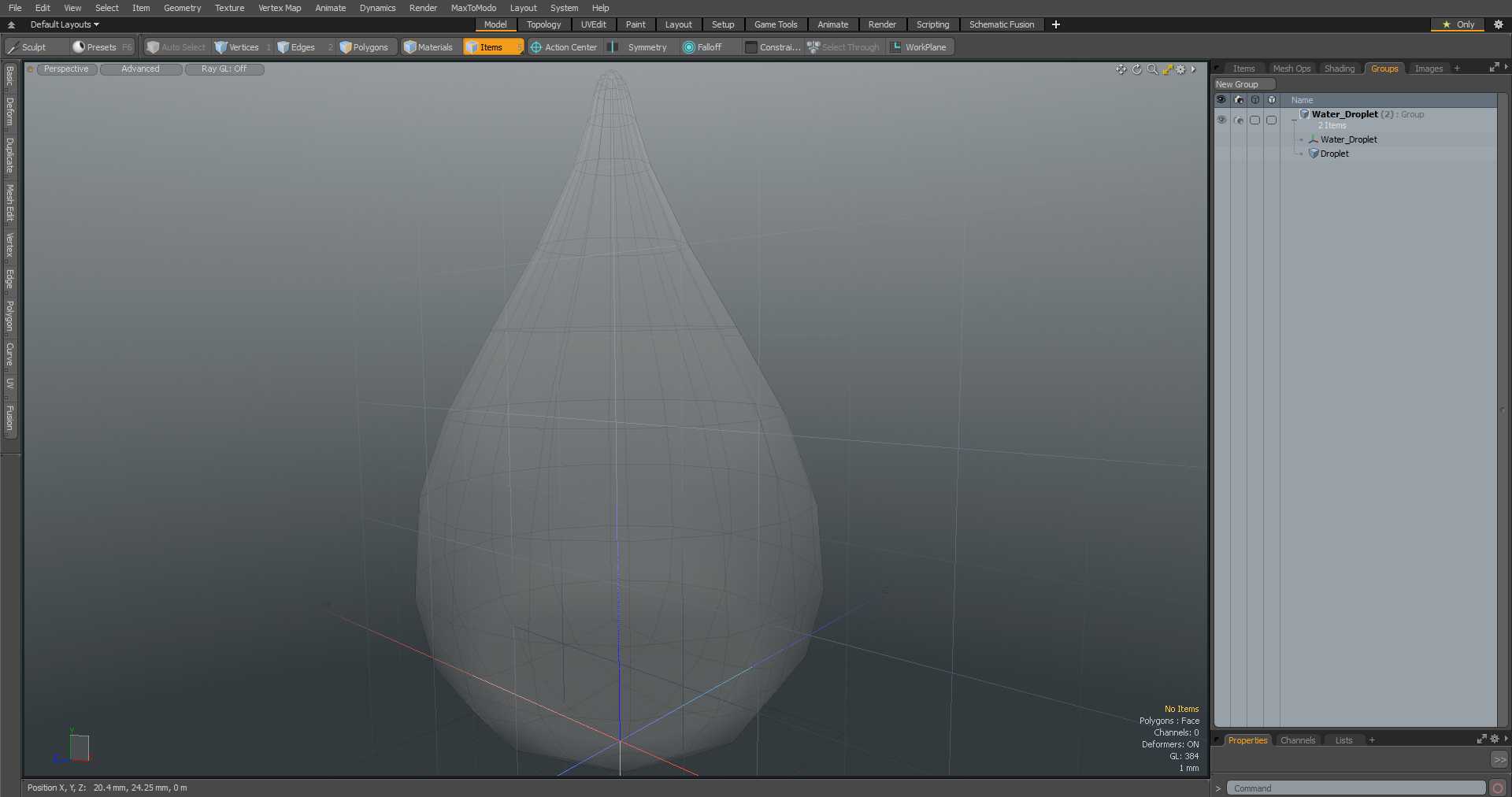This screenshot has width=1512, height=797.
Task: Open the Mesh Edit side tab
Action: [x=10, y=202]
